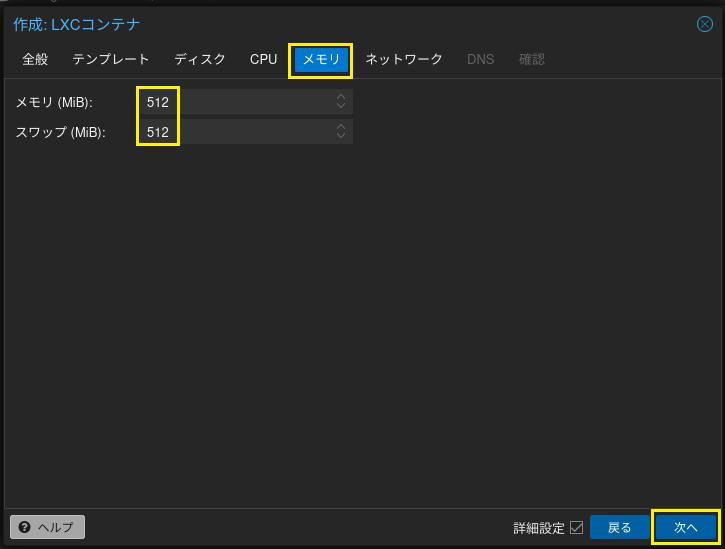Screen dimensions: 725x549
Task: Open the ネットワーク tab
Action: 404,59
